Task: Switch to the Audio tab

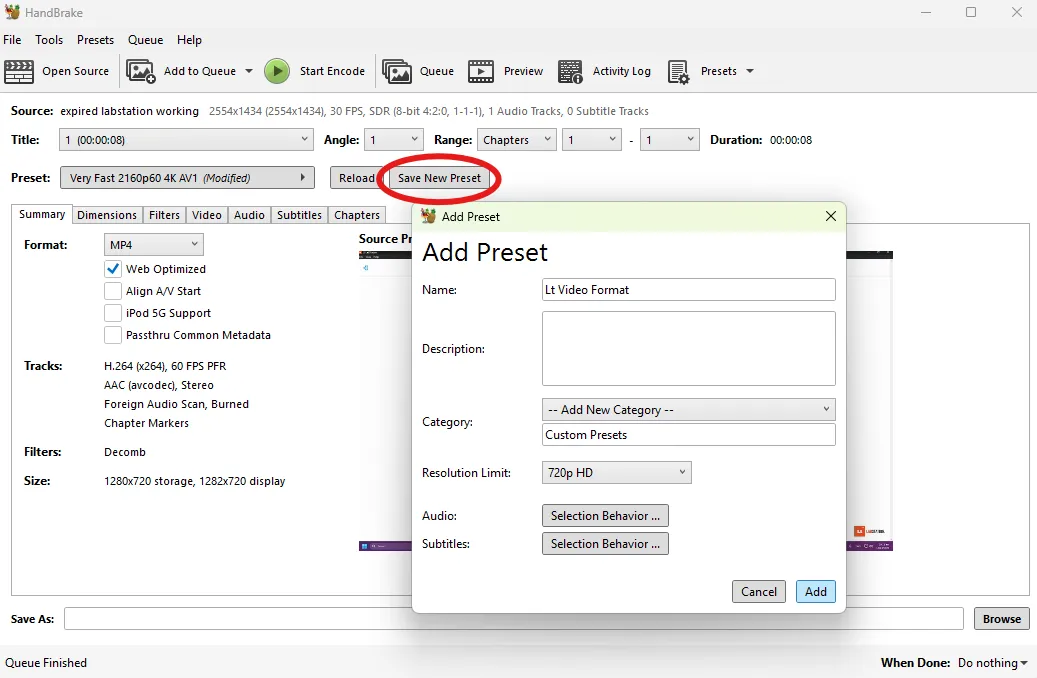Action: click(x=249, y=215)
